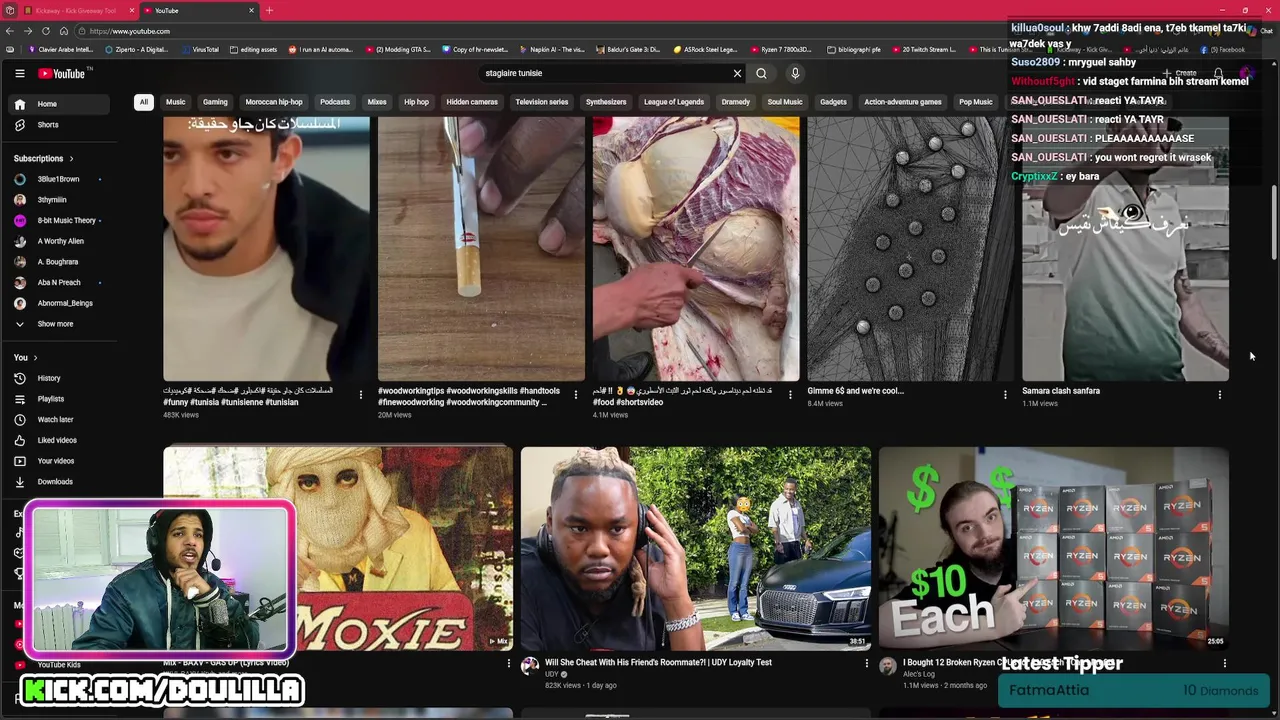Select the Hidden cameras filter chip
Viewport: 1280px width, 720px height.
(472, 102)
